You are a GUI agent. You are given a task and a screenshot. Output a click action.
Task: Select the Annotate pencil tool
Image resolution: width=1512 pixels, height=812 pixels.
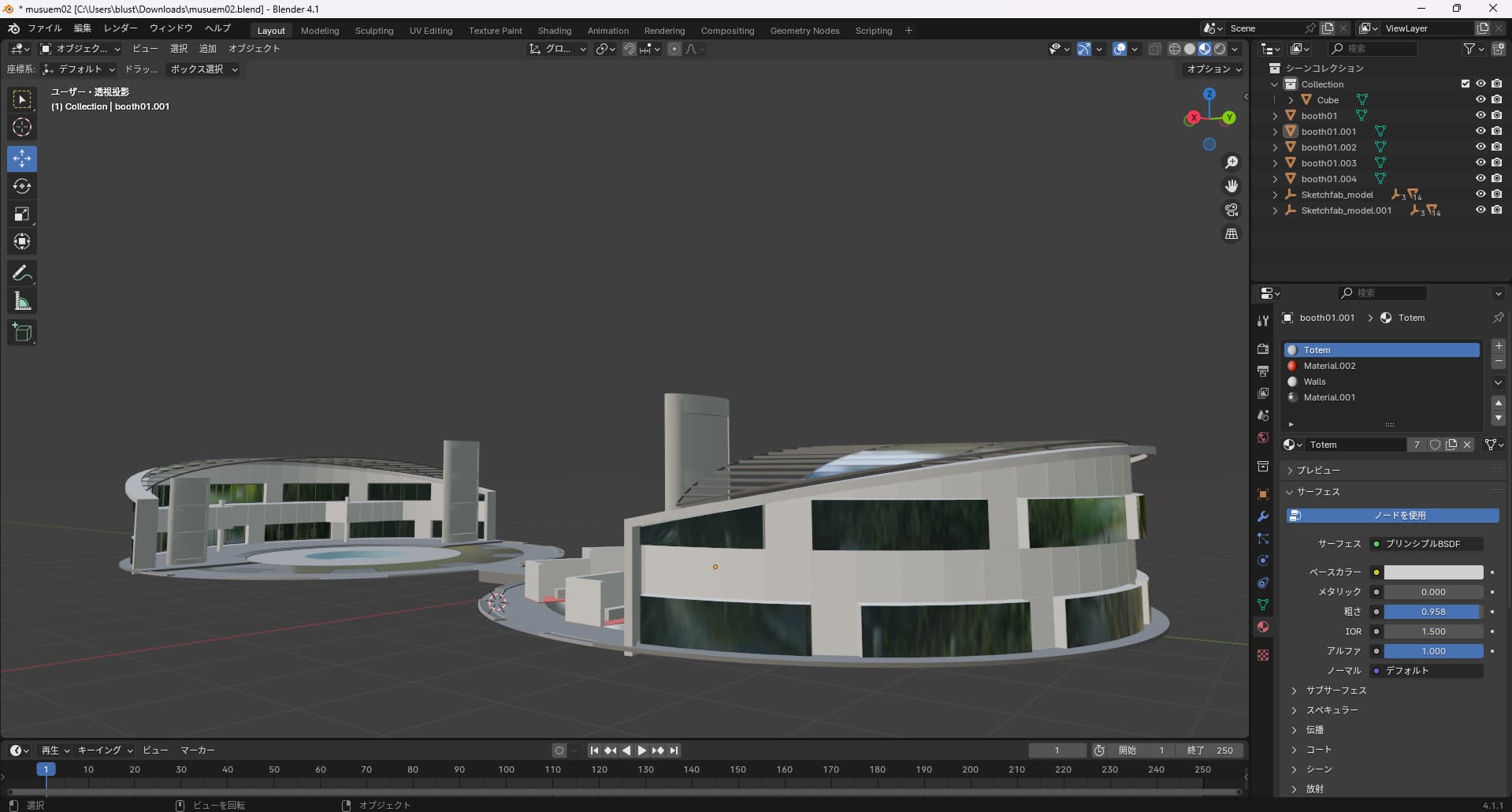22,274
